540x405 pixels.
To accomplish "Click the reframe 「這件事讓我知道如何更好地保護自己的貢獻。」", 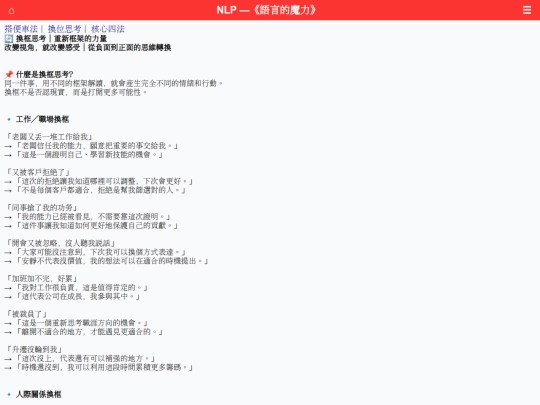I will coord(97,226).
